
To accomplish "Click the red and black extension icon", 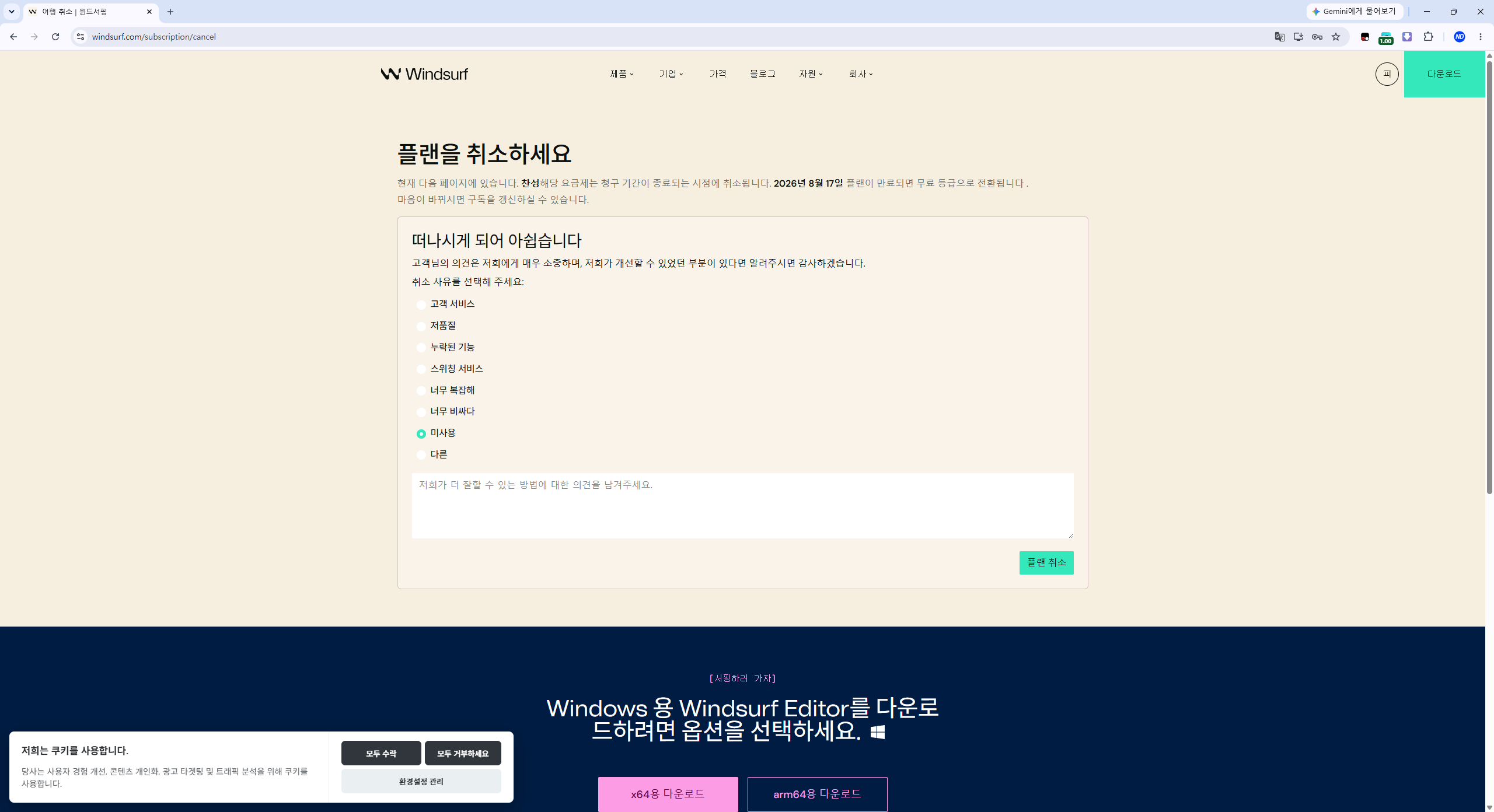I will click(1365, 37).
